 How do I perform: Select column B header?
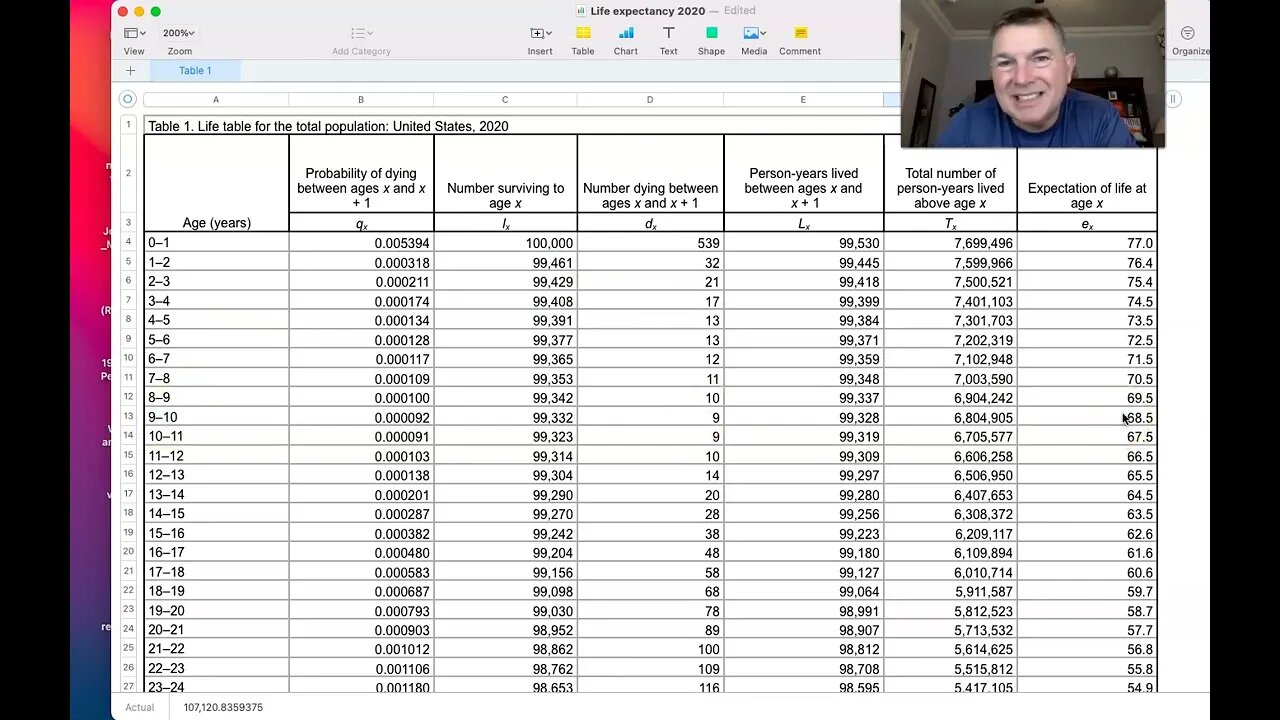361,100
